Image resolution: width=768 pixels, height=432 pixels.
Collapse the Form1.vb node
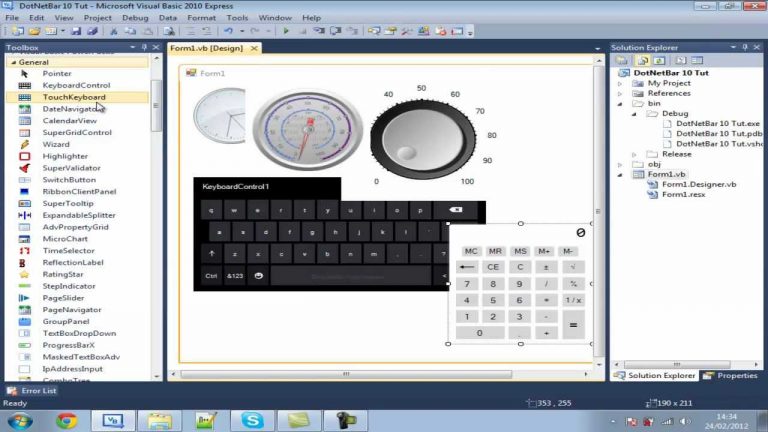click(620, 175)
